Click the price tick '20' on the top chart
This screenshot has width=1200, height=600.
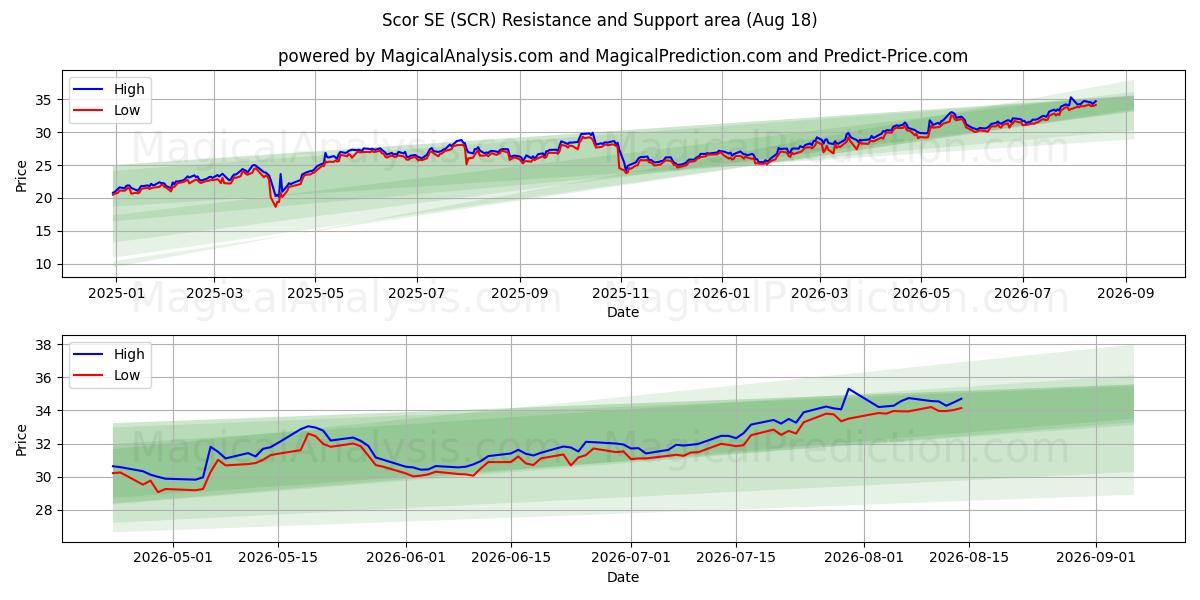coord(46,199)
